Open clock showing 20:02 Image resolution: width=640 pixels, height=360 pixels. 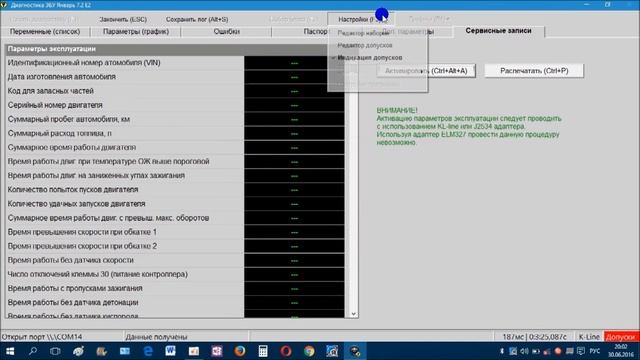tap(620, 351)
